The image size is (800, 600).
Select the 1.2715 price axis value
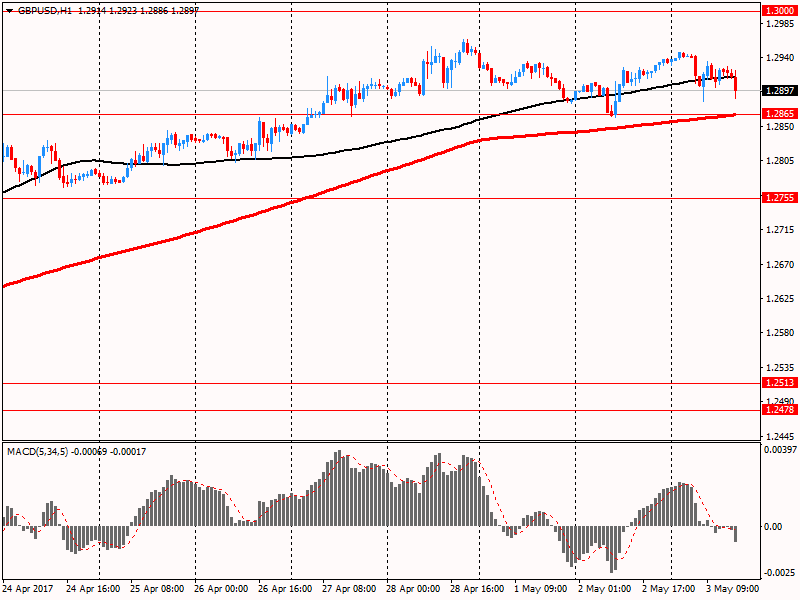[x=780, y=230]
